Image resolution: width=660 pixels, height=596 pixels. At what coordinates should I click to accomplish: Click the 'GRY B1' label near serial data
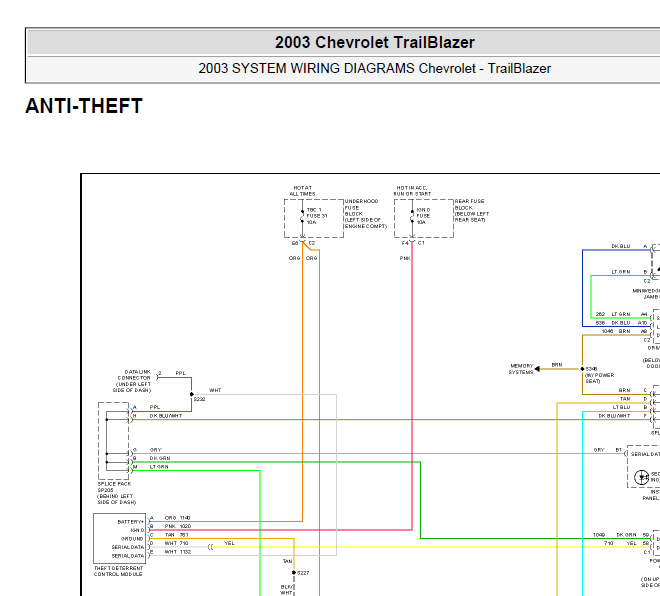coord(607,450)
